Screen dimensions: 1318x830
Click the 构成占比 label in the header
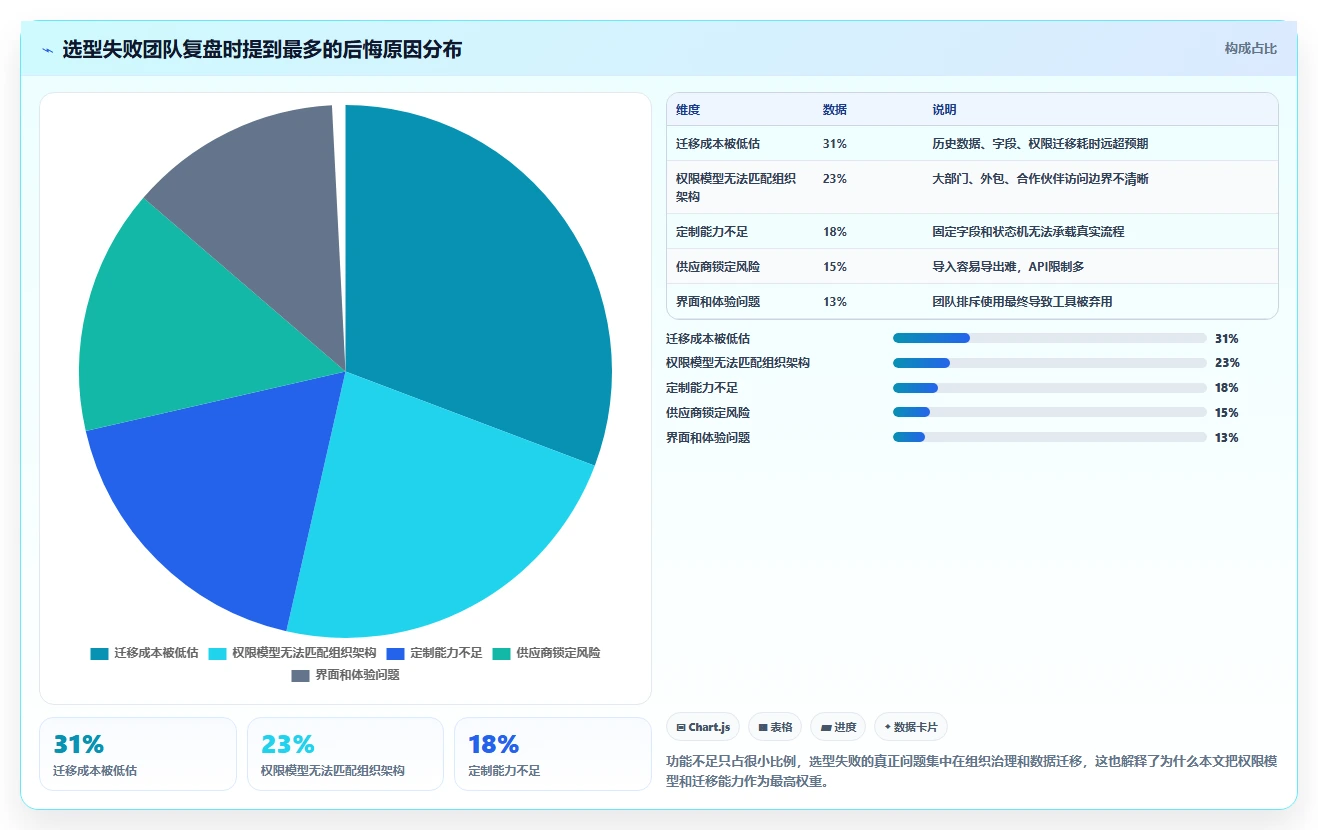1250,48
